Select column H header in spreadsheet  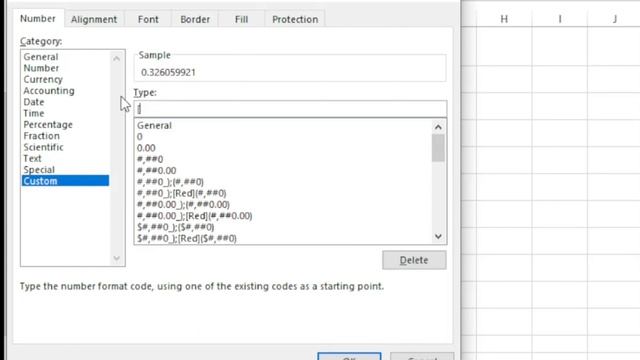pyautogui.click(x=504, y=19)
